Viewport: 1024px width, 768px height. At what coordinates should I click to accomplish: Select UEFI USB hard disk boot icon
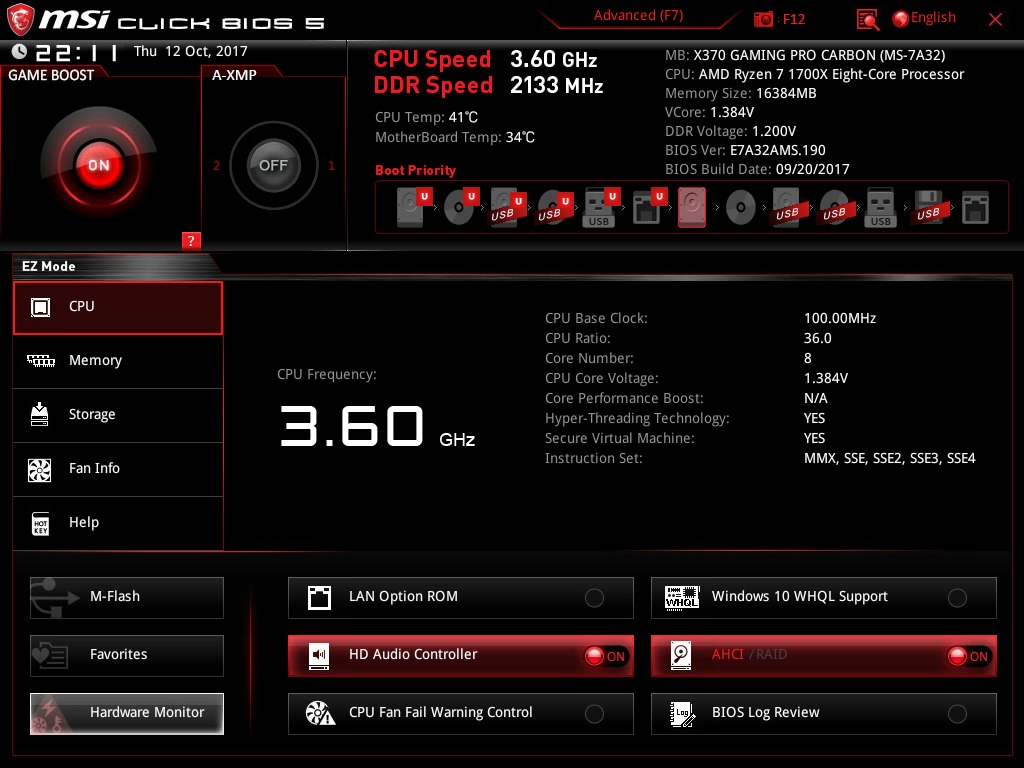point(508,208)
